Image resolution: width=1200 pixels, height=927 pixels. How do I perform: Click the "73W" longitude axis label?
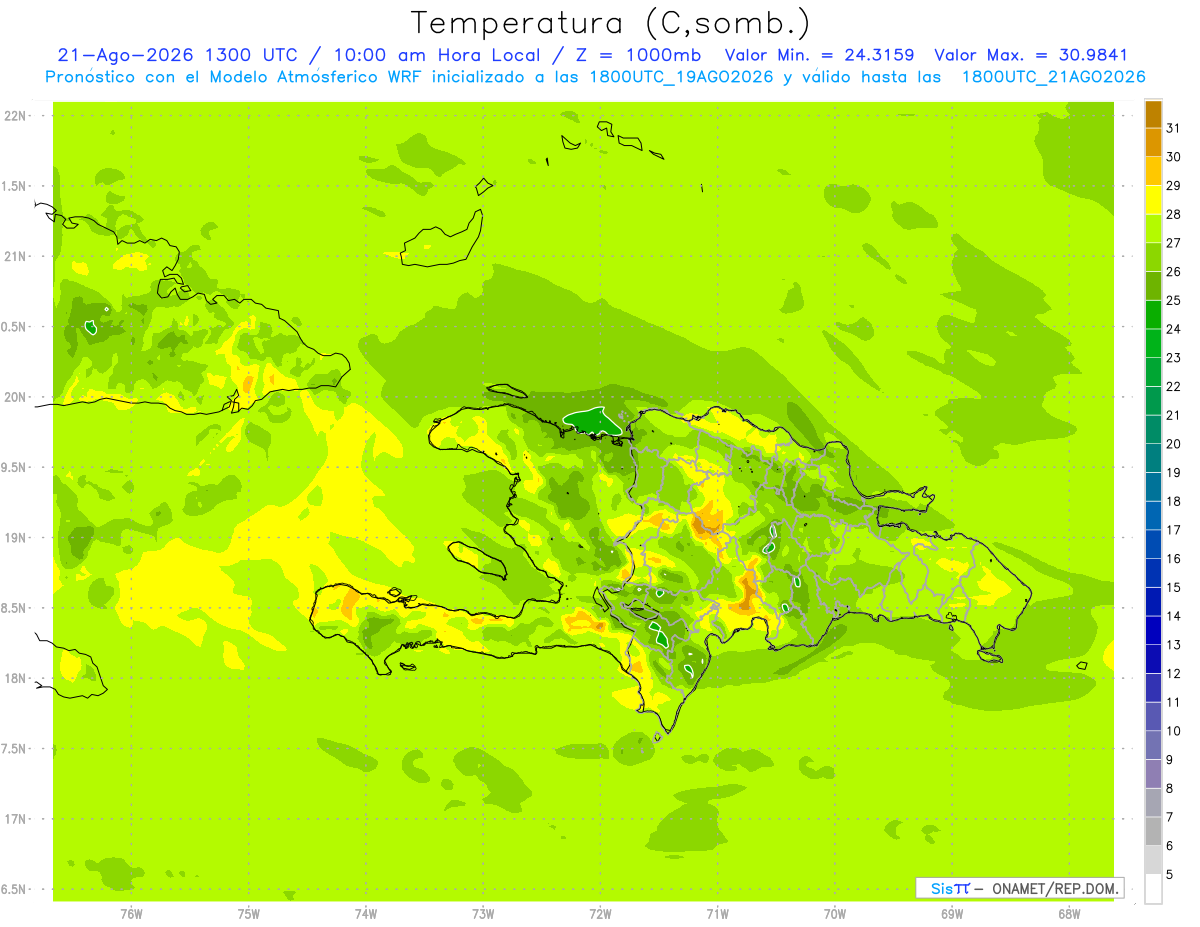[x=483, y=913]
